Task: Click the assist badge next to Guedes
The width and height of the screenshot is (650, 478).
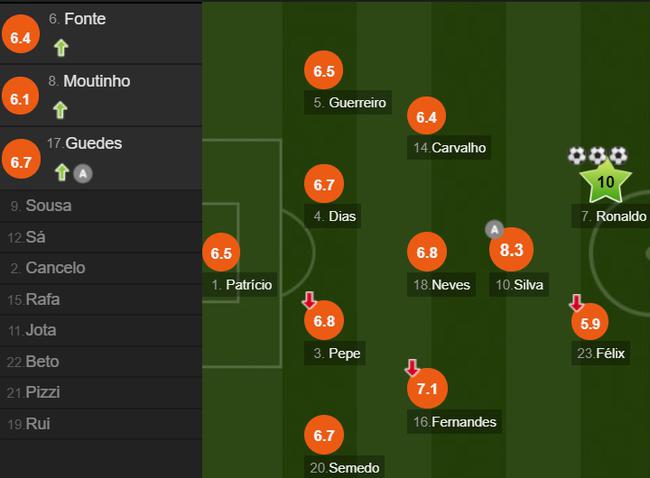Action: pyautogui.click(x=83, y=173)
